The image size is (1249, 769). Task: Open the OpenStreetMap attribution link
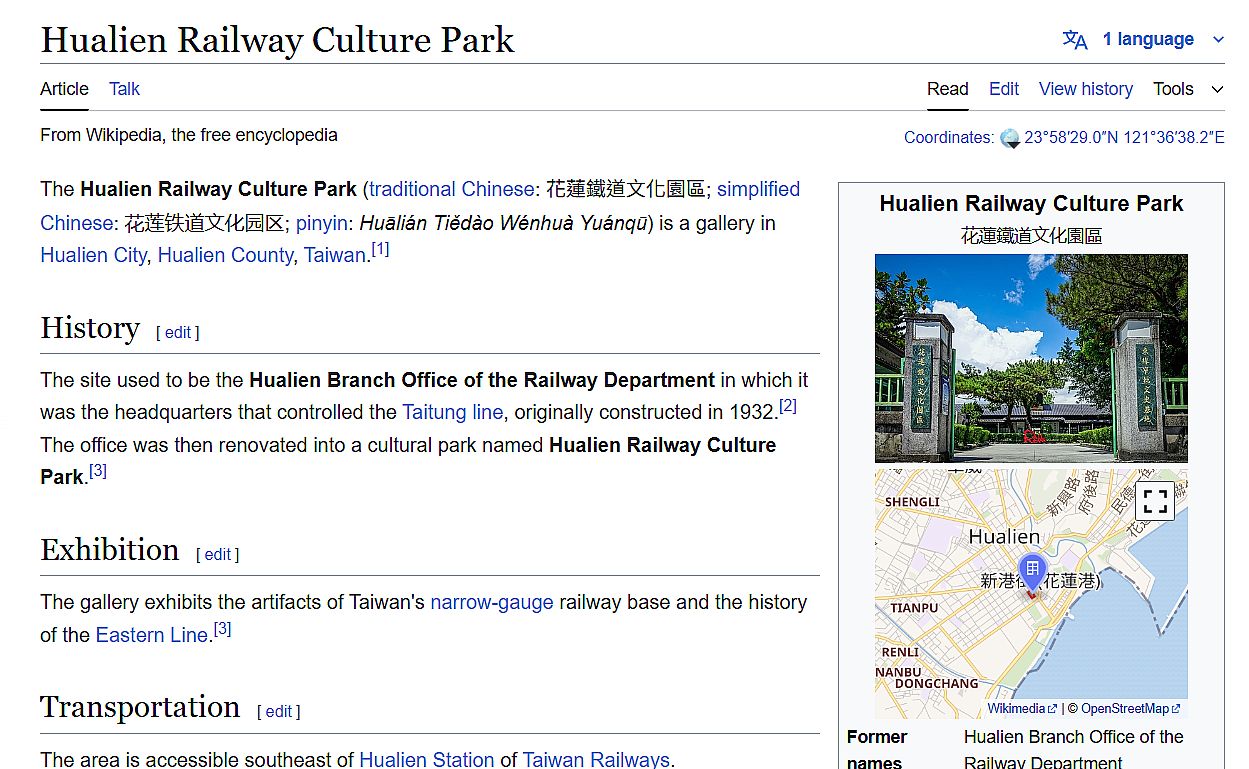[x=1124, y=709]
